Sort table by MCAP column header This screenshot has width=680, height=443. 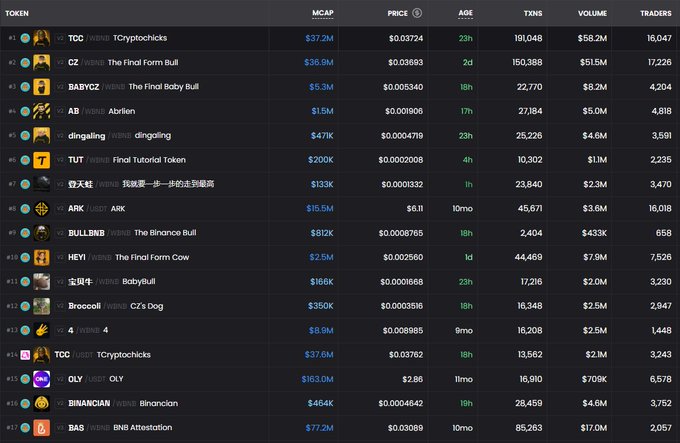[x=323, y=13]
